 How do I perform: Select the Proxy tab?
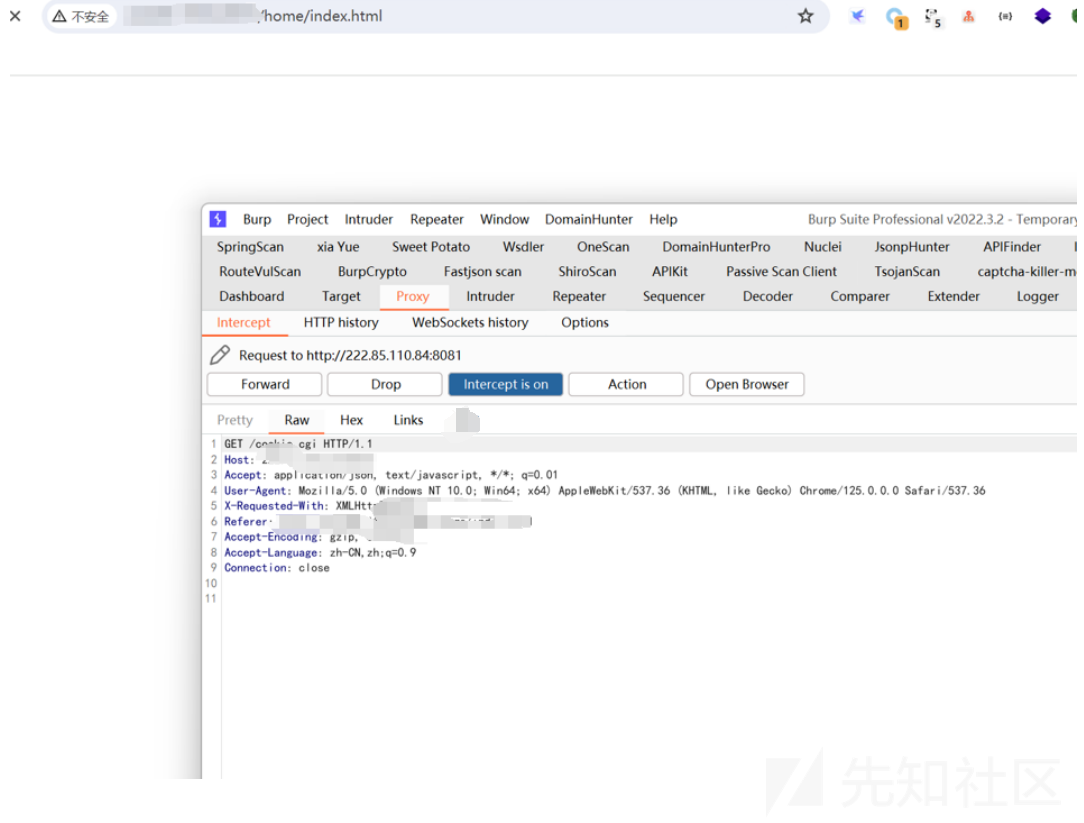point(413,297)
